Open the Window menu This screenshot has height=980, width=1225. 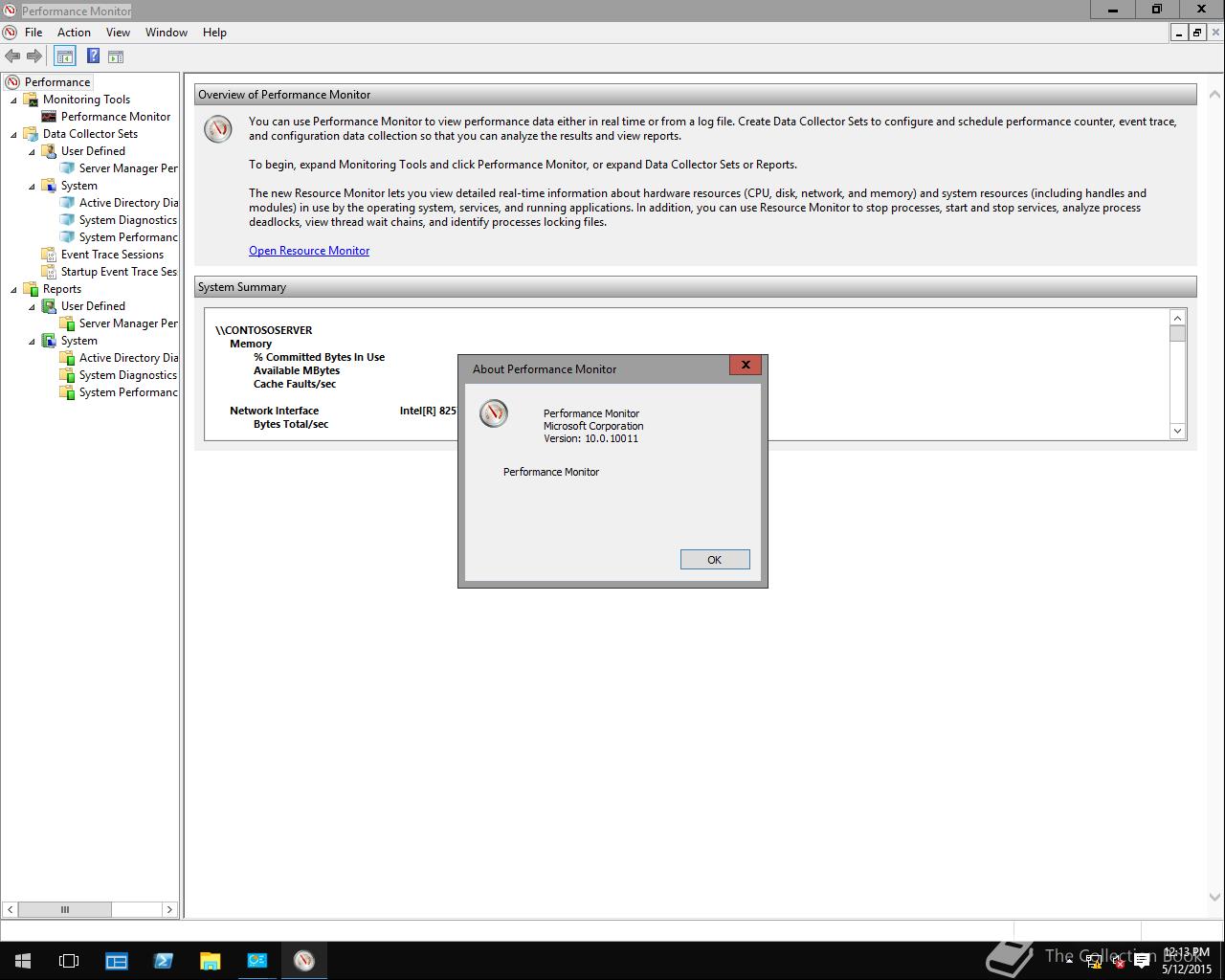pyautogui.click(x=167, y=32)
